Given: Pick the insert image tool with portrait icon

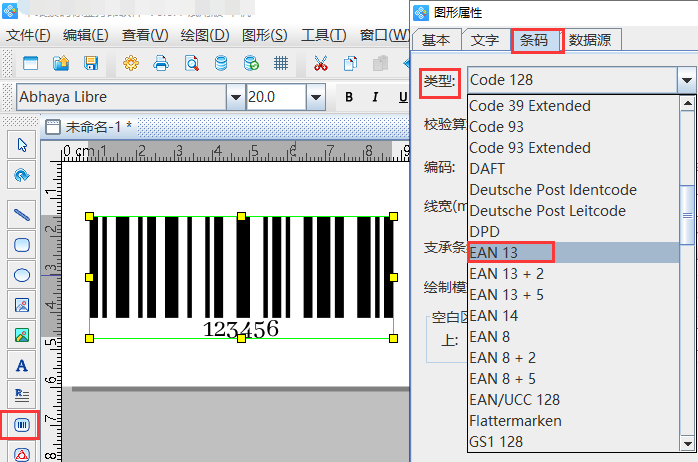Looking at the screenshot, I should [22, 305].
